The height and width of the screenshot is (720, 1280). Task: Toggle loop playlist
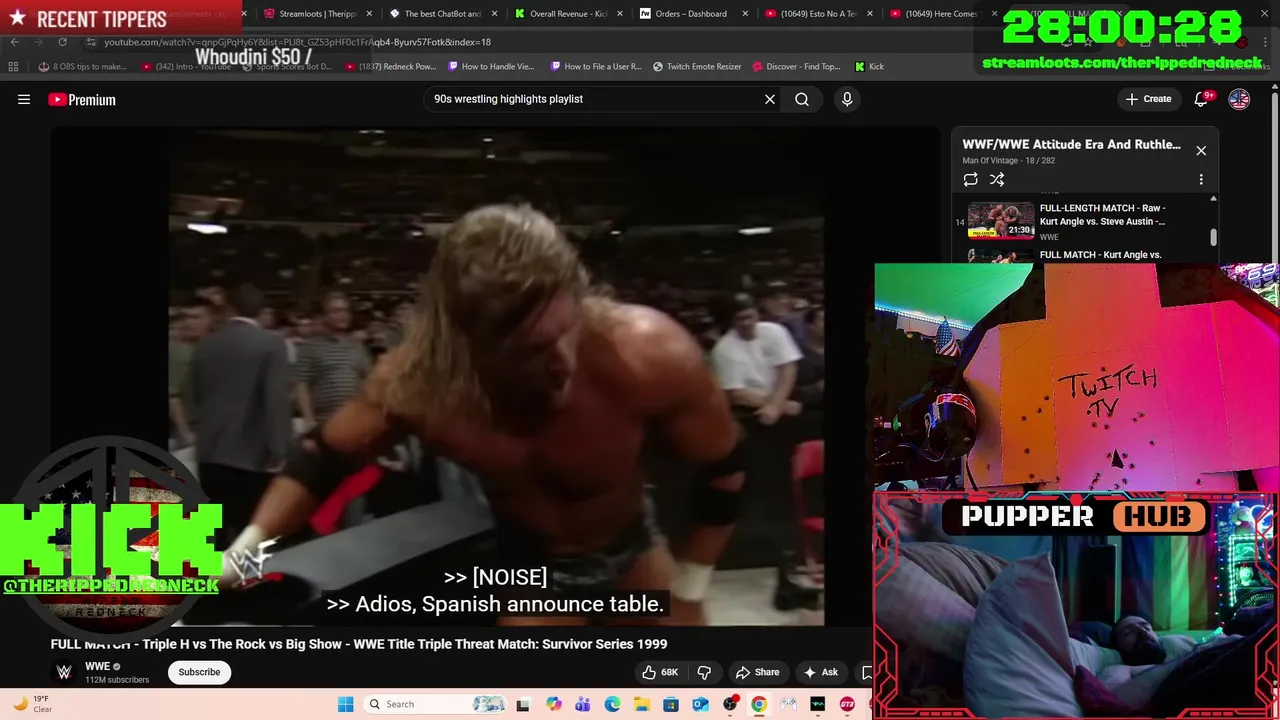pos(970,179)
